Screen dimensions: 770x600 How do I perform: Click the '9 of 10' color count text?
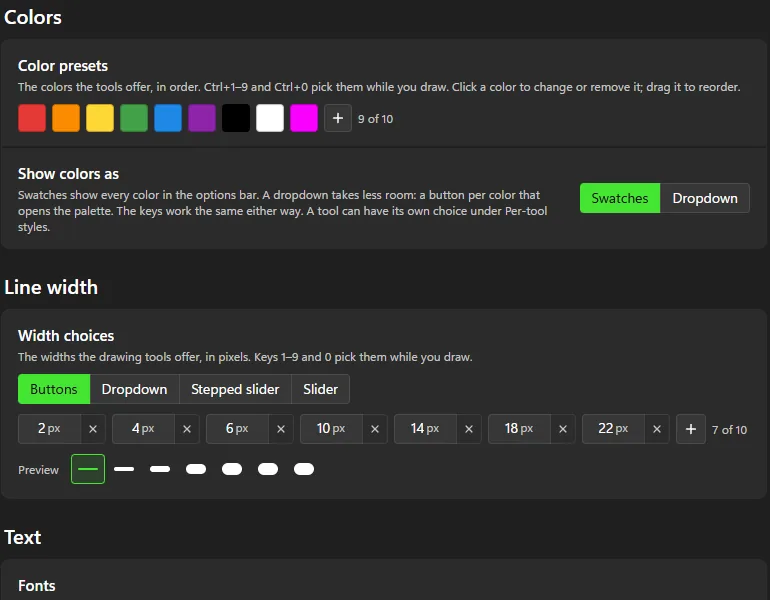point(376,119)
